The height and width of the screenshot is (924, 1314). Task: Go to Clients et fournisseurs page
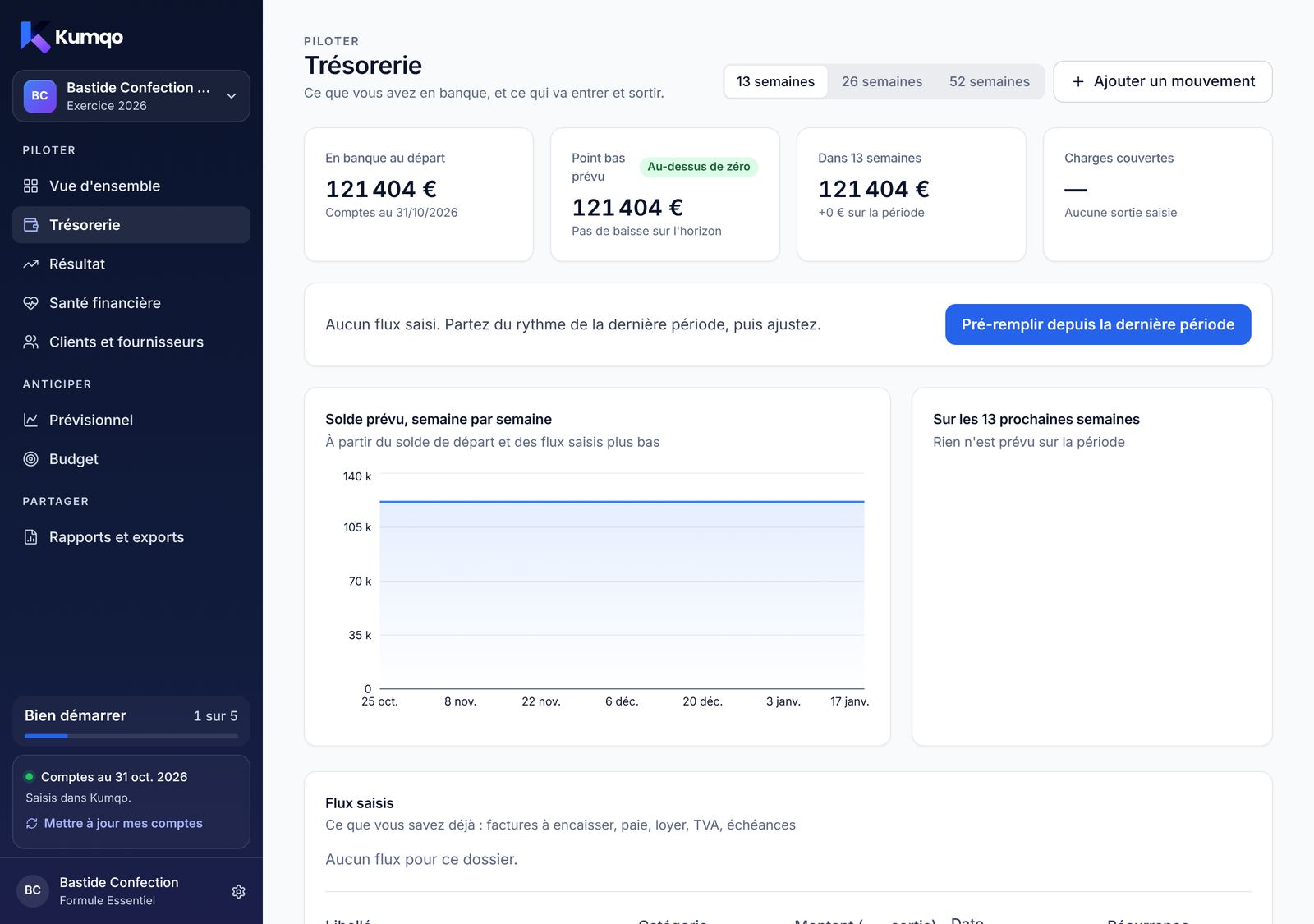[131, 342]
